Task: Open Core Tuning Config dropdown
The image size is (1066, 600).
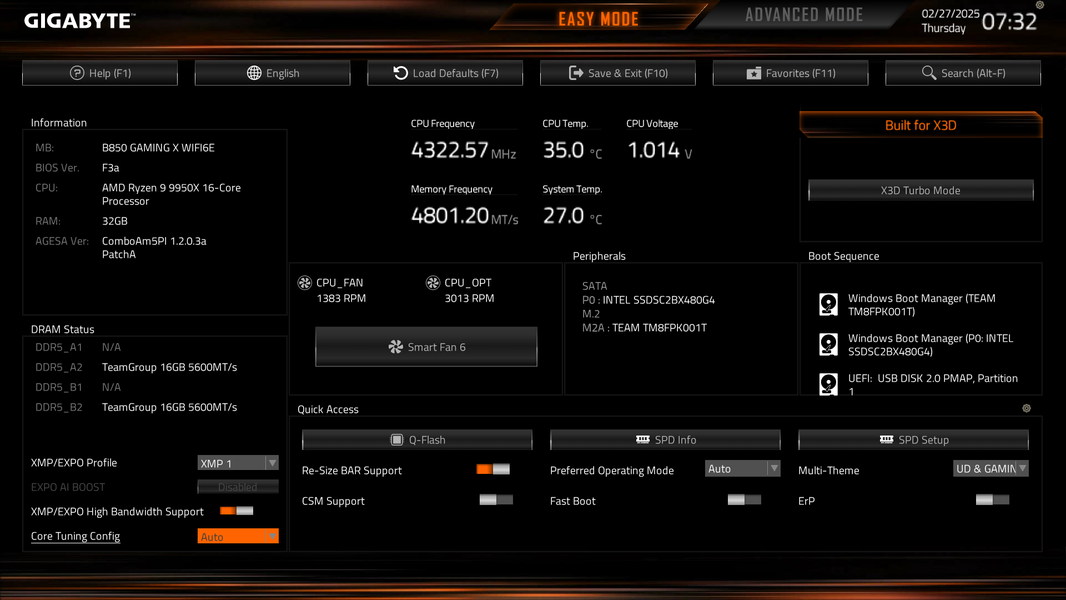Action: pyautogui.click(x=238, y=536)
